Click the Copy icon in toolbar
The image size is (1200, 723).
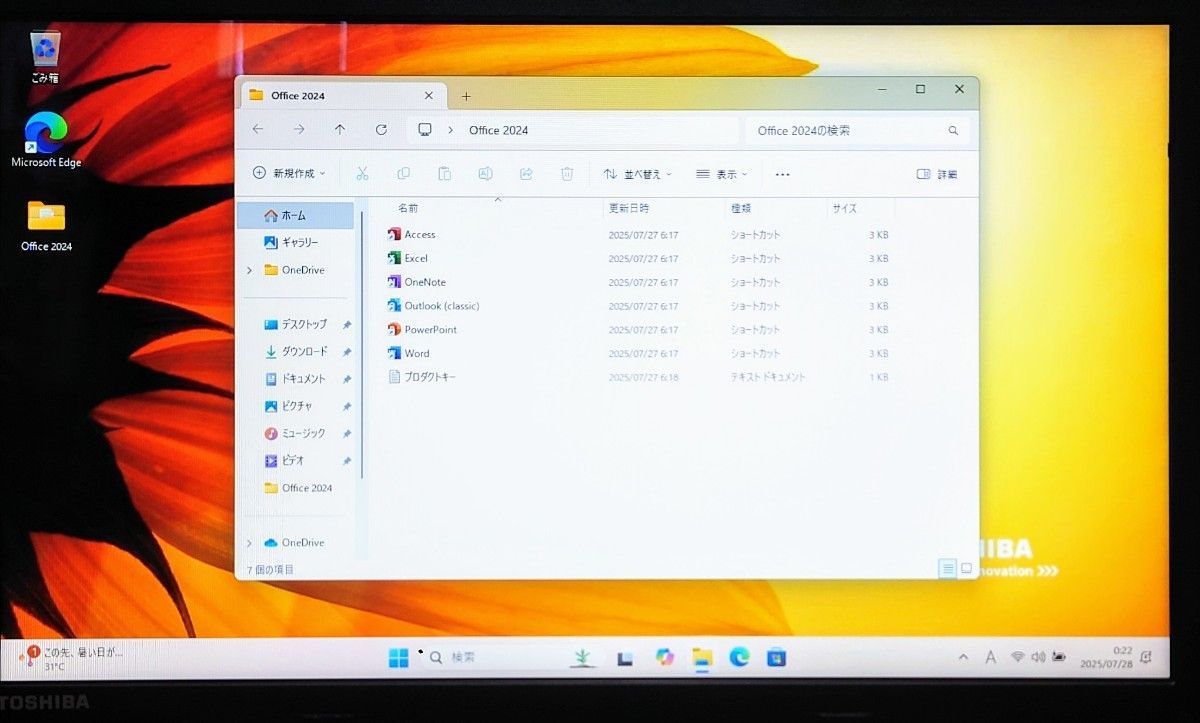click(404, 174)
